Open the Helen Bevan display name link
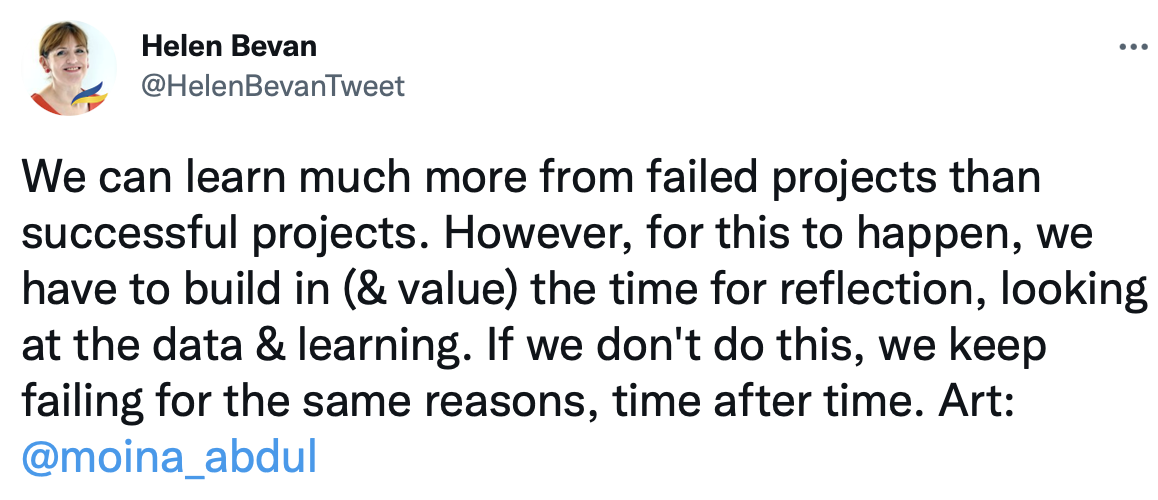 (x=229, y=47)
